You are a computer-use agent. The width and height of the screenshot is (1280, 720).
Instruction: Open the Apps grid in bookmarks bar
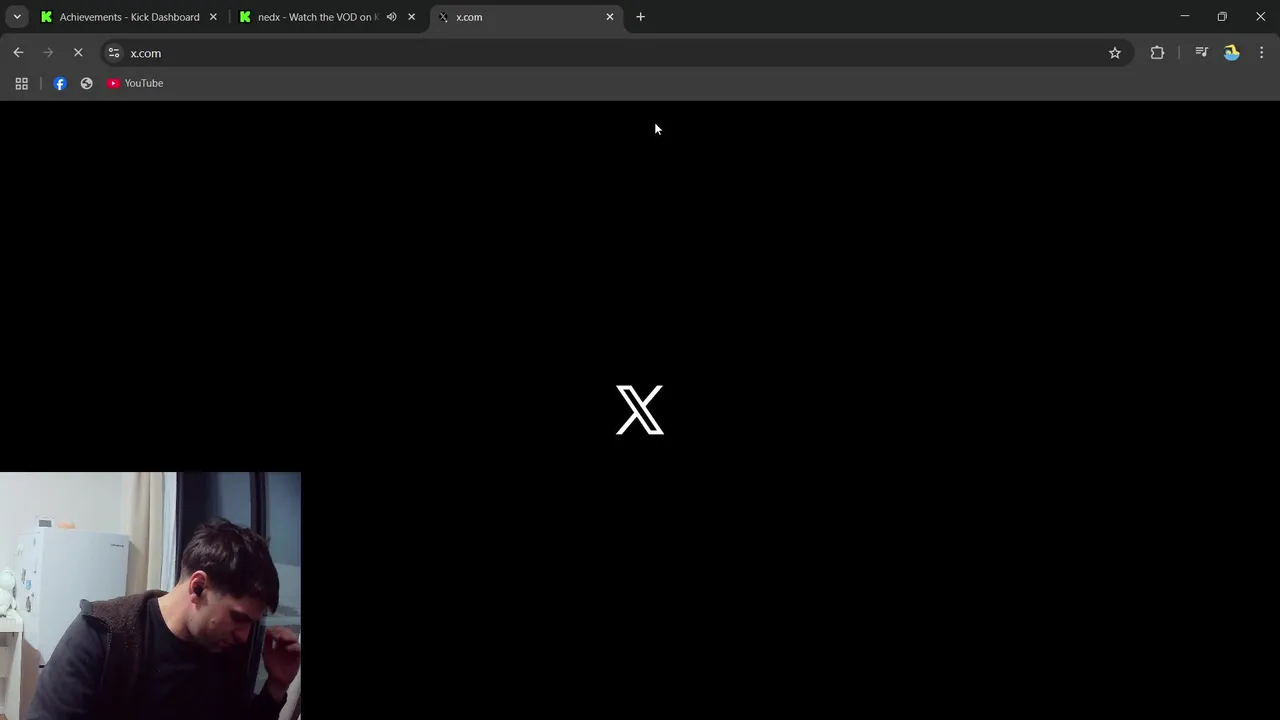click(22, 83)
